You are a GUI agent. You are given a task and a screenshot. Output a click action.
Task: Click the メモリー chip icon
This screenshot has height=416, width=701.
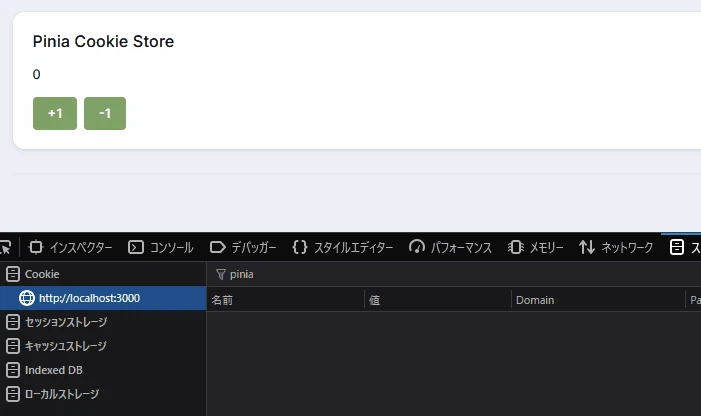coord(516,247)
